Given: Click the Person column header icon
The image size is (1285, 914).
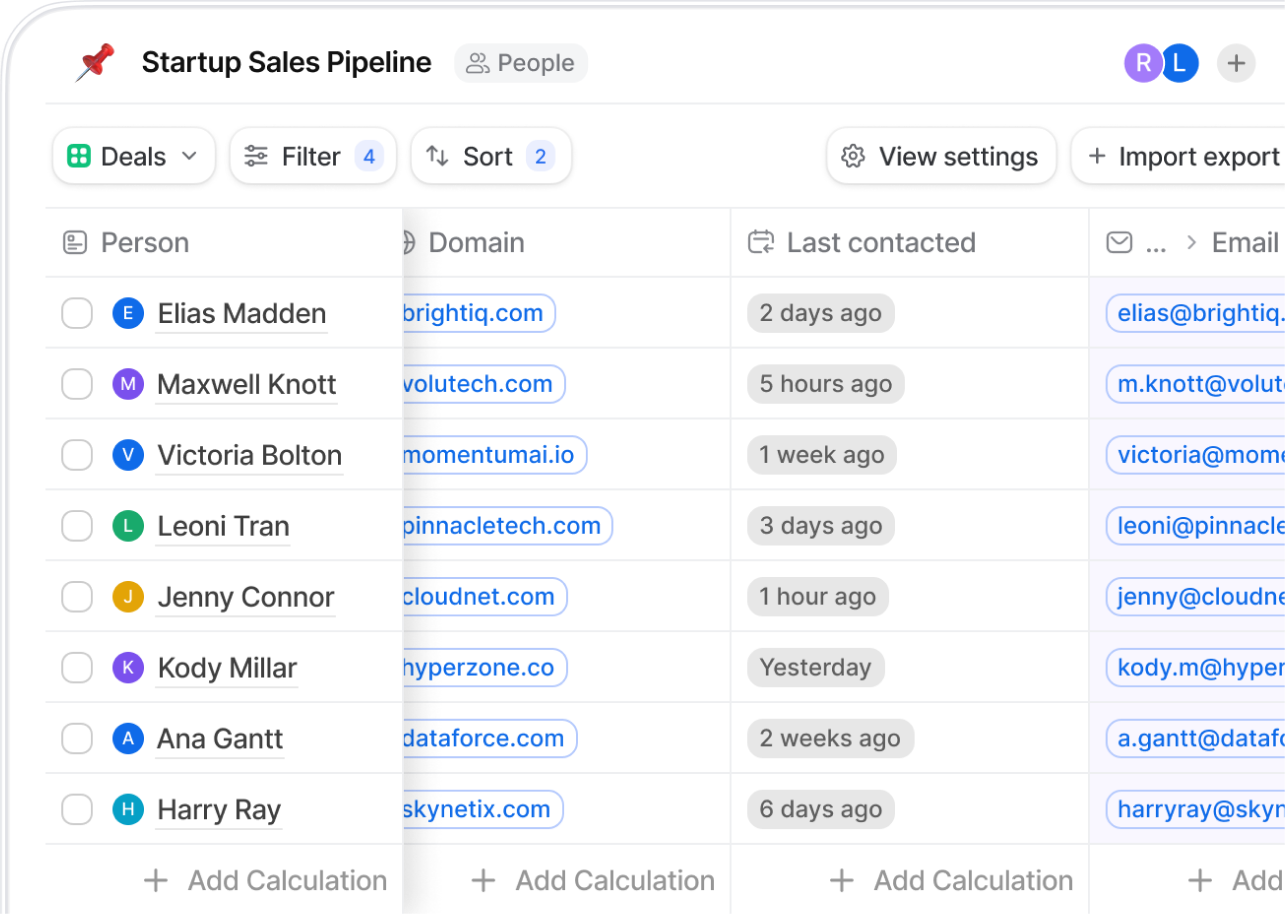Looking at the screenshot, I should coord(75,243).
